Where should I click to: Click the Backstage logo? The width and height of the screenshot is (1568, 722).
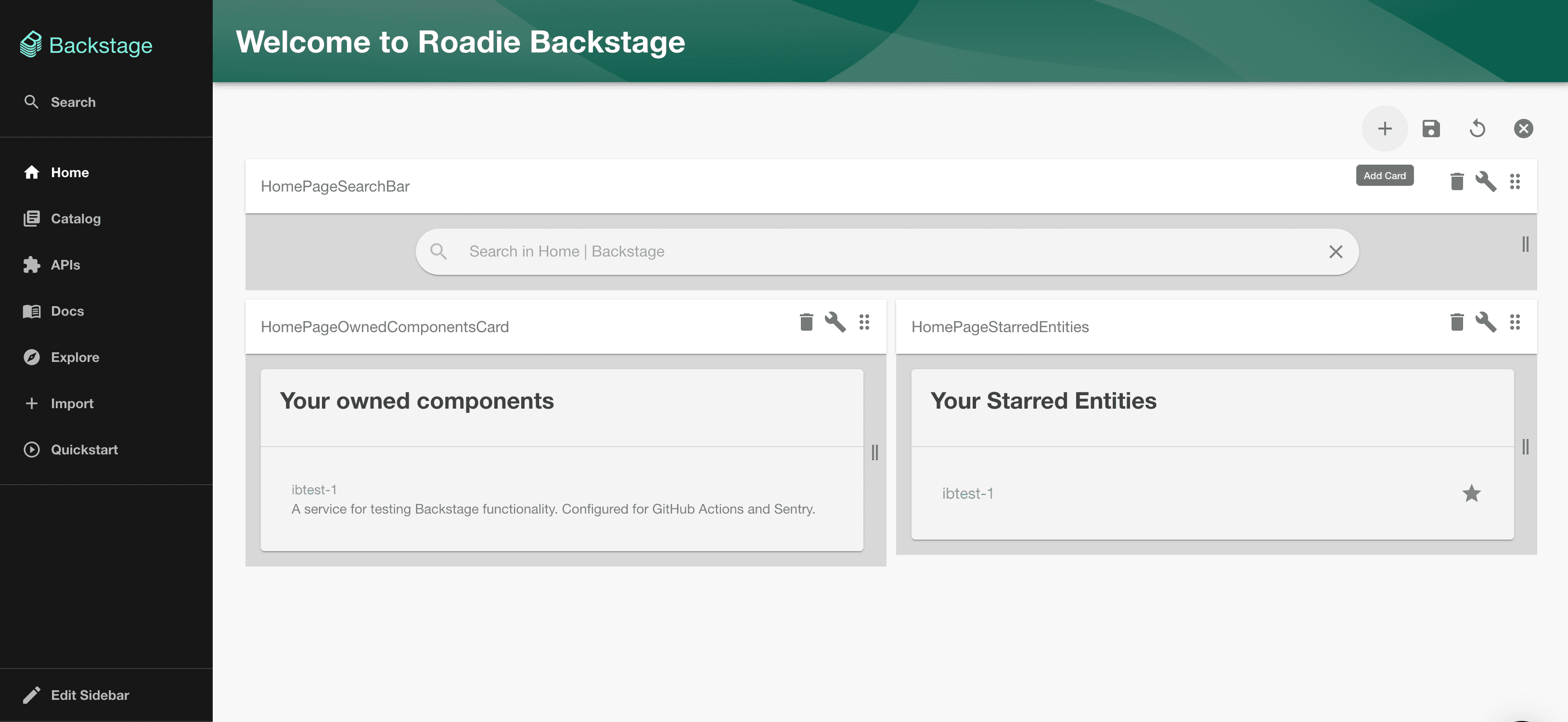[86, 44]
